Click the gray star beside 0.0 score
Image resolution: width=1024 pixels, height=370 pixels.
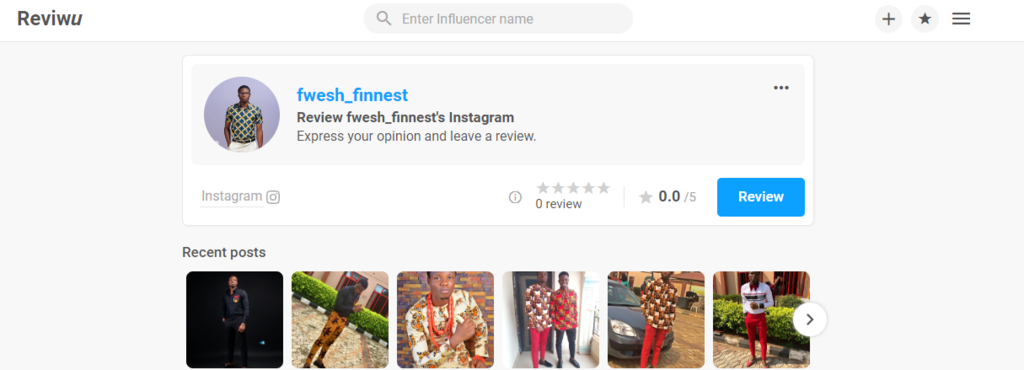646,197
